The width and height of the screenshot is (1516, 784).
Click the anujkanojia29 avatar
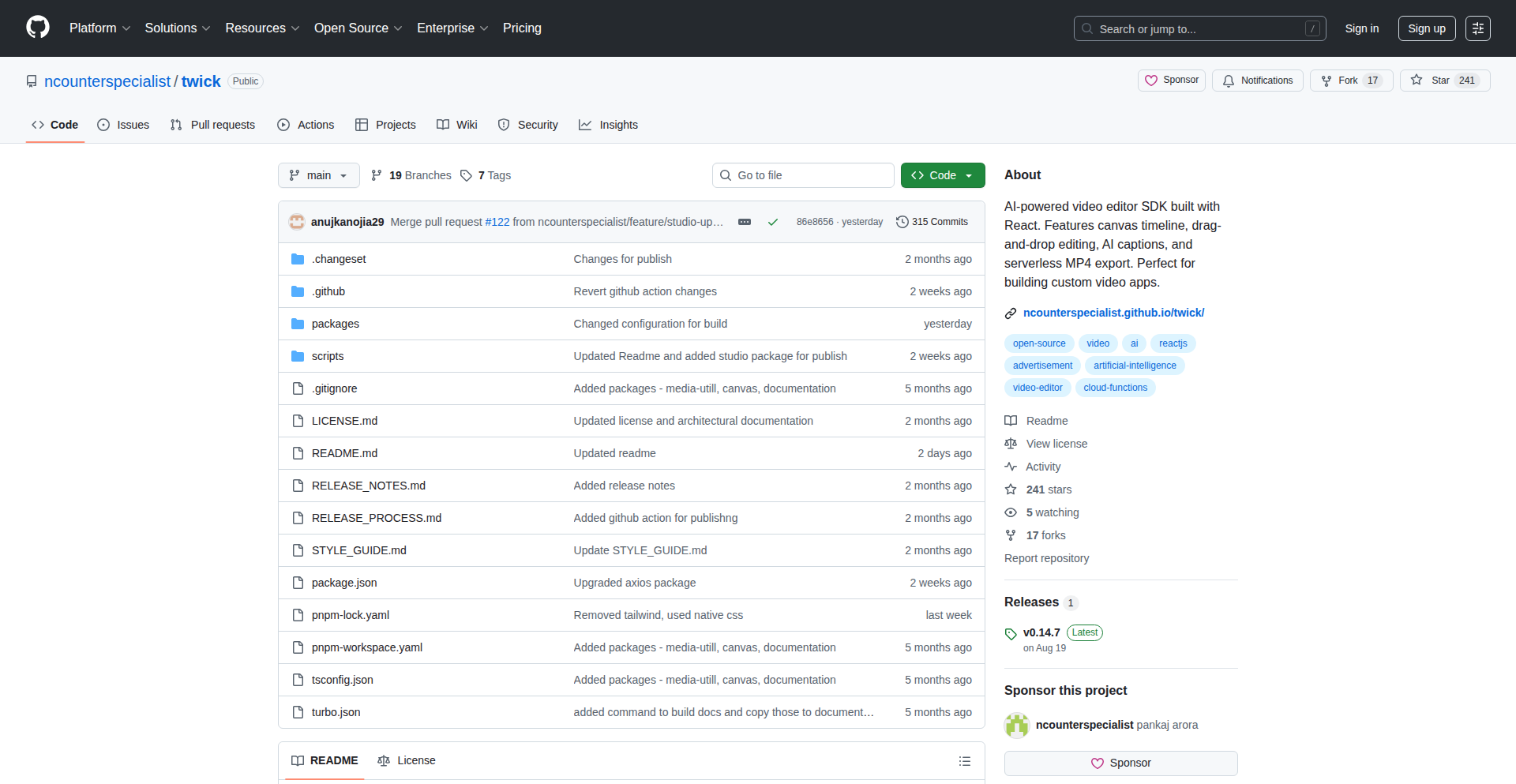[297, 222]
